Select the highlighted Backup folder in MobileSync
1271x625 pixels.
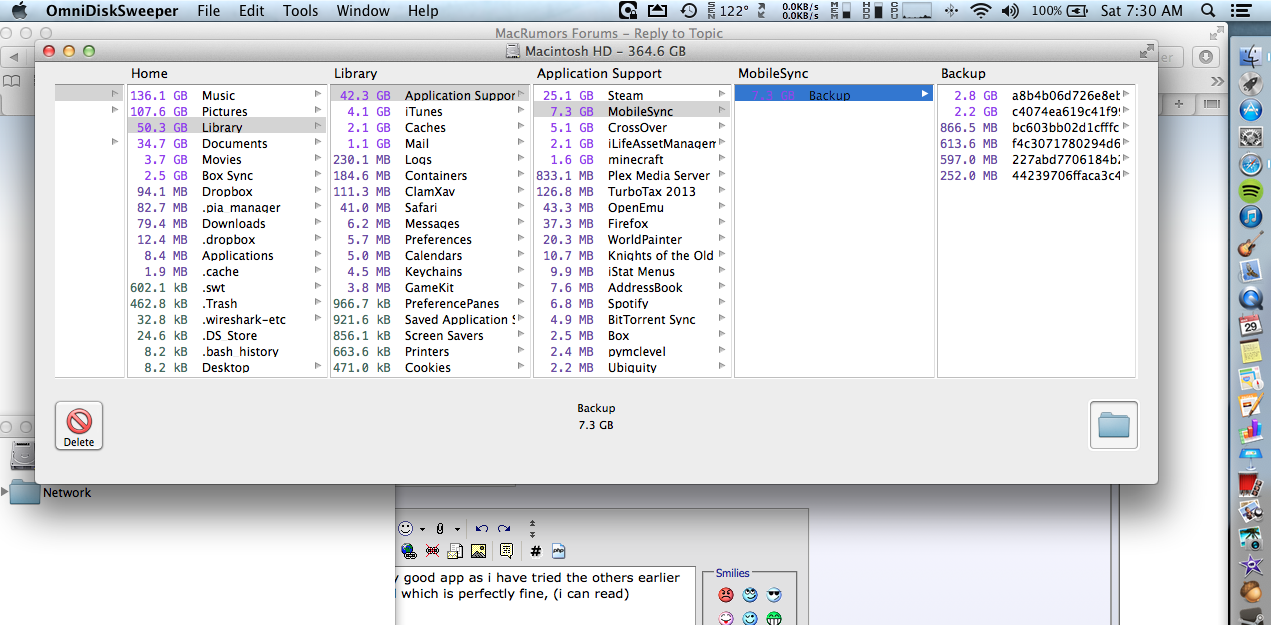pyautogui.click(x=834, y=95)
